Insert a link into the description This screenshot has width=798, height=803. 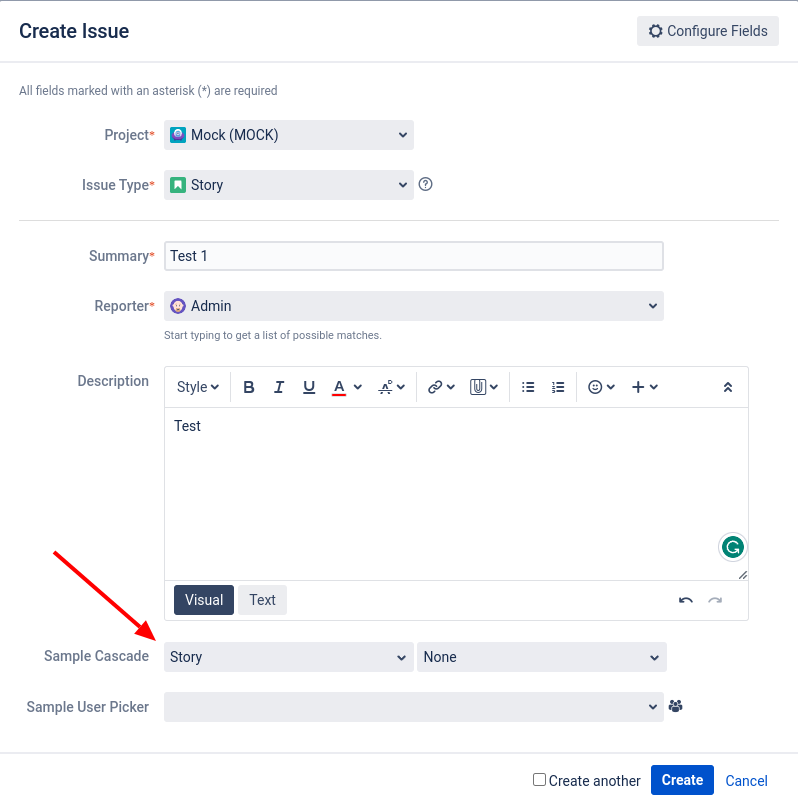[435, 387]
